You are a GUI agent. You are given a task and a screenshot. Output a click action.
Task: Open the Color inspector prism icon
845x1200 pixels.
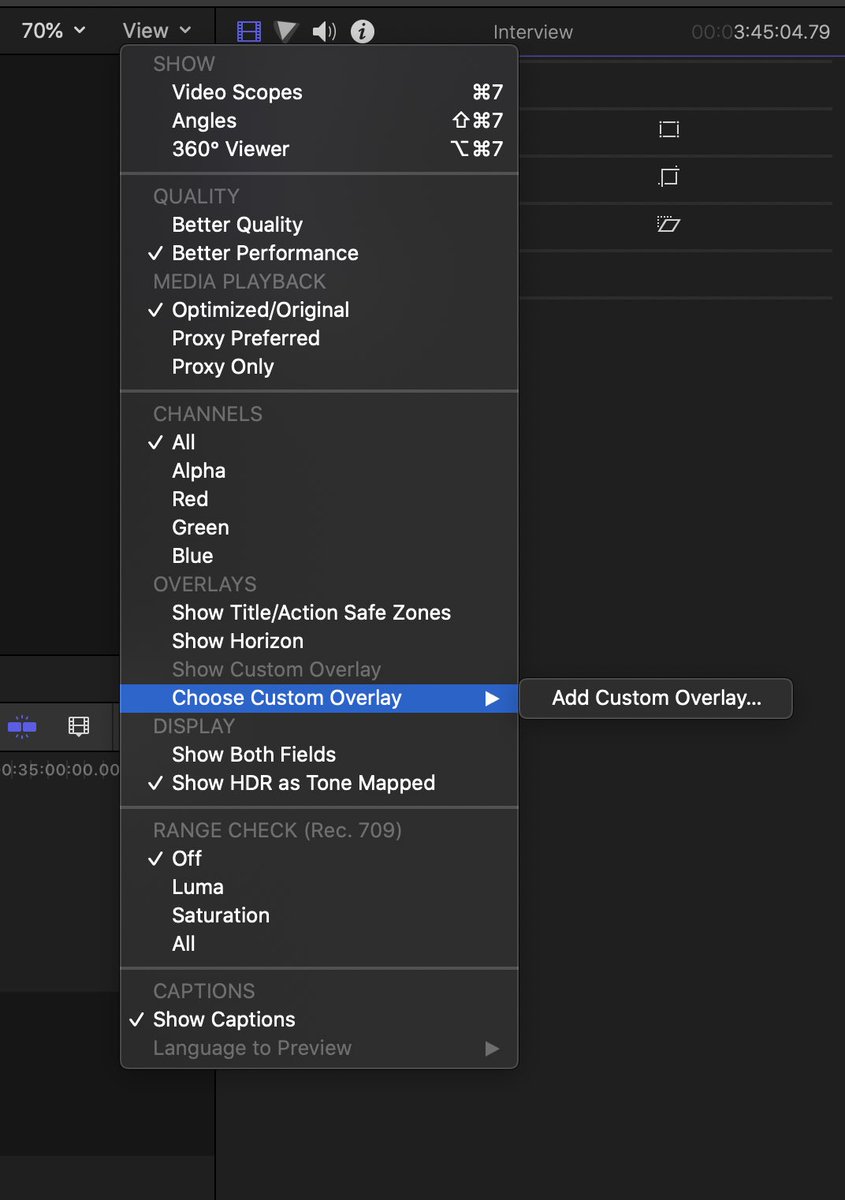coord(286,31)
